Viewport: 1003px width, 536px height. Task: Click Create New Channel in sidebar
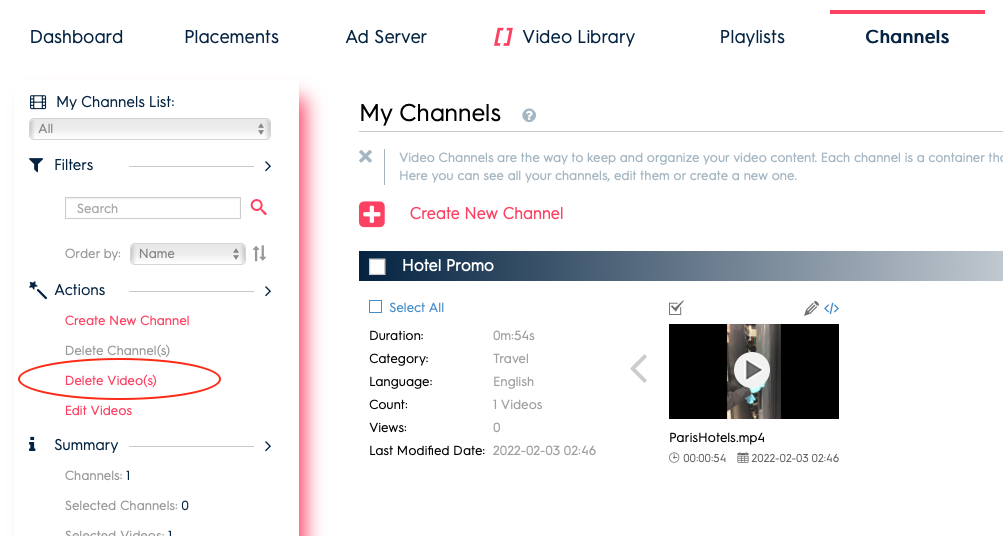point(127,320)
